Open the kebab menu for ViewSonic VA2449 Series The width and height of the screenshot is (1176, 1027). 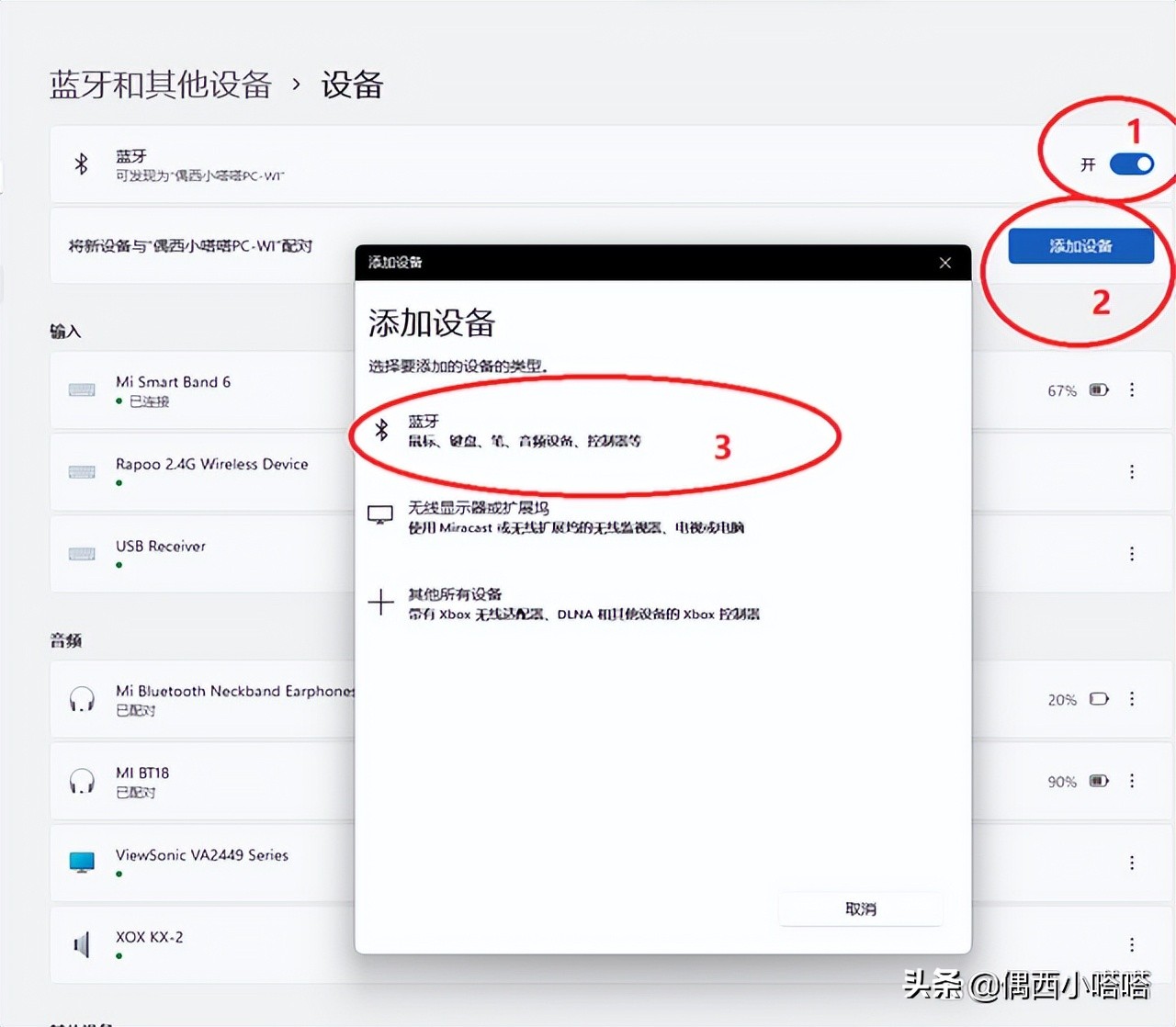pyautogui.click(x=1132, y=862)
